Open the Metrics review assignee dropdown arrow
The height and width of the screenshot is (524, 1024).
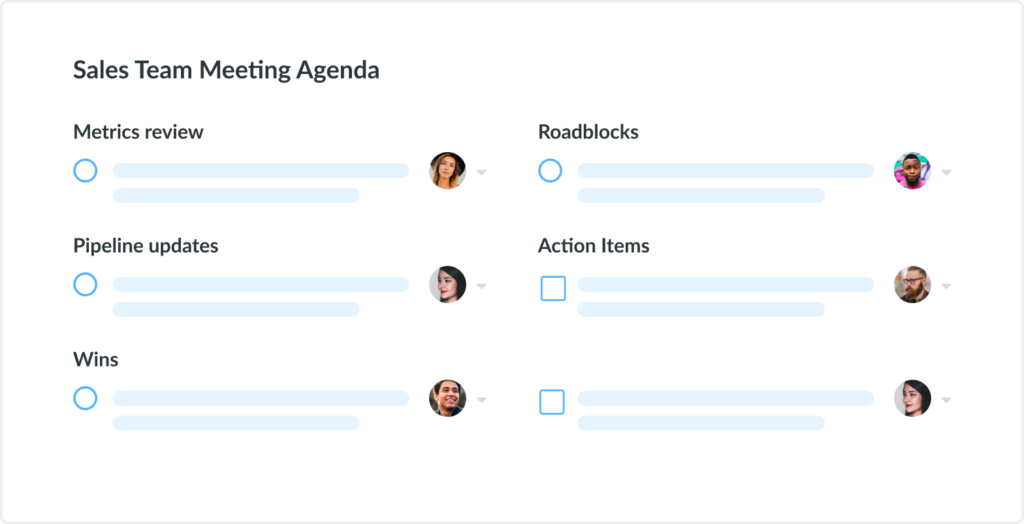481,172
